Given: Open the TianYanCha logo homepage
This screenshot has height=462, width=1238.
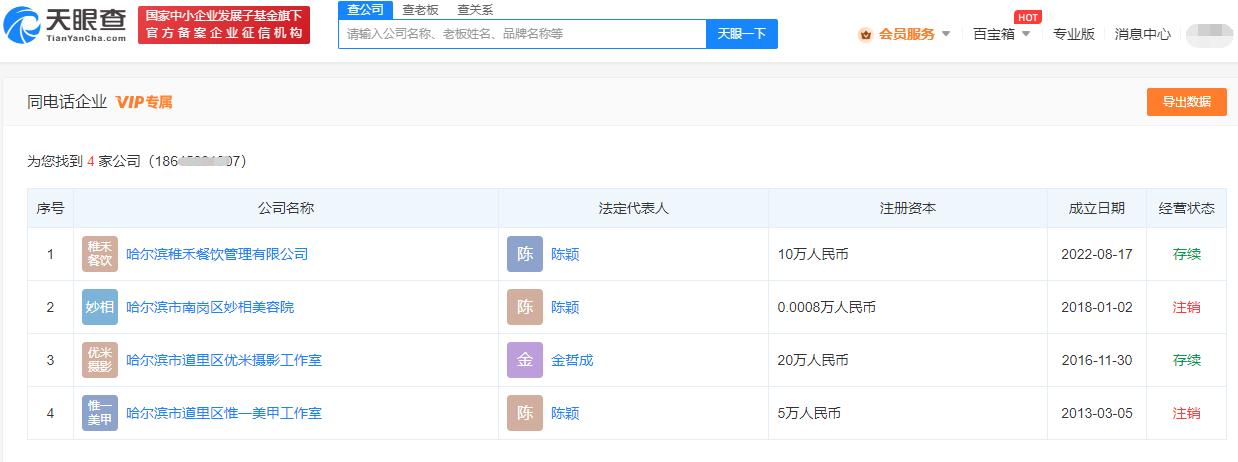Looking at the screenshot, I should coord(65,25).
